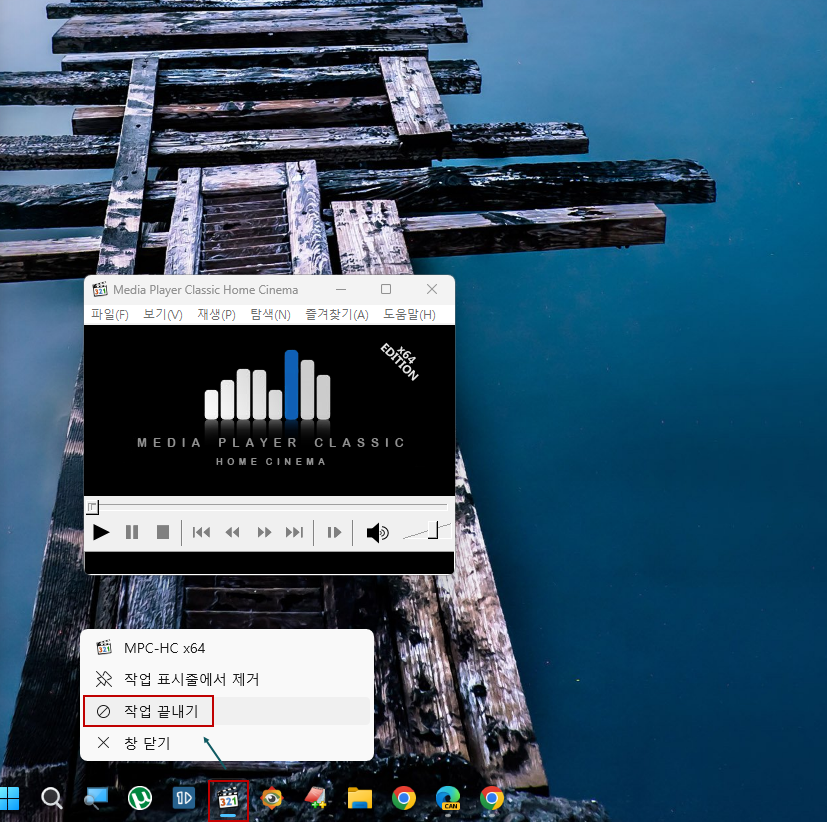Click the Pause button in the player
This screenshot has height=822, width=827.
coord(132,533)
